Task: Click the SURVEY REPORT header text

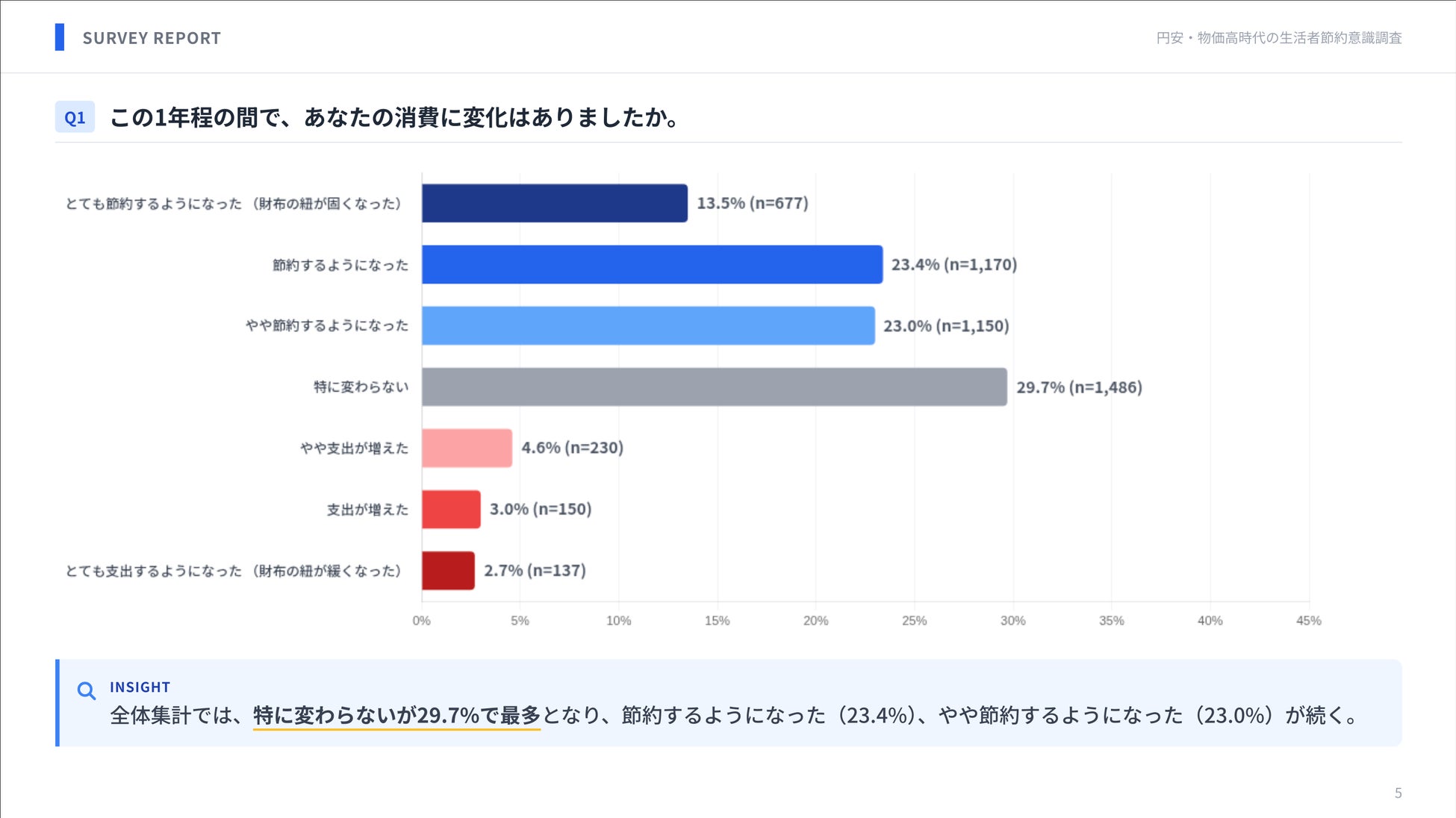Action: click(152, 38)
